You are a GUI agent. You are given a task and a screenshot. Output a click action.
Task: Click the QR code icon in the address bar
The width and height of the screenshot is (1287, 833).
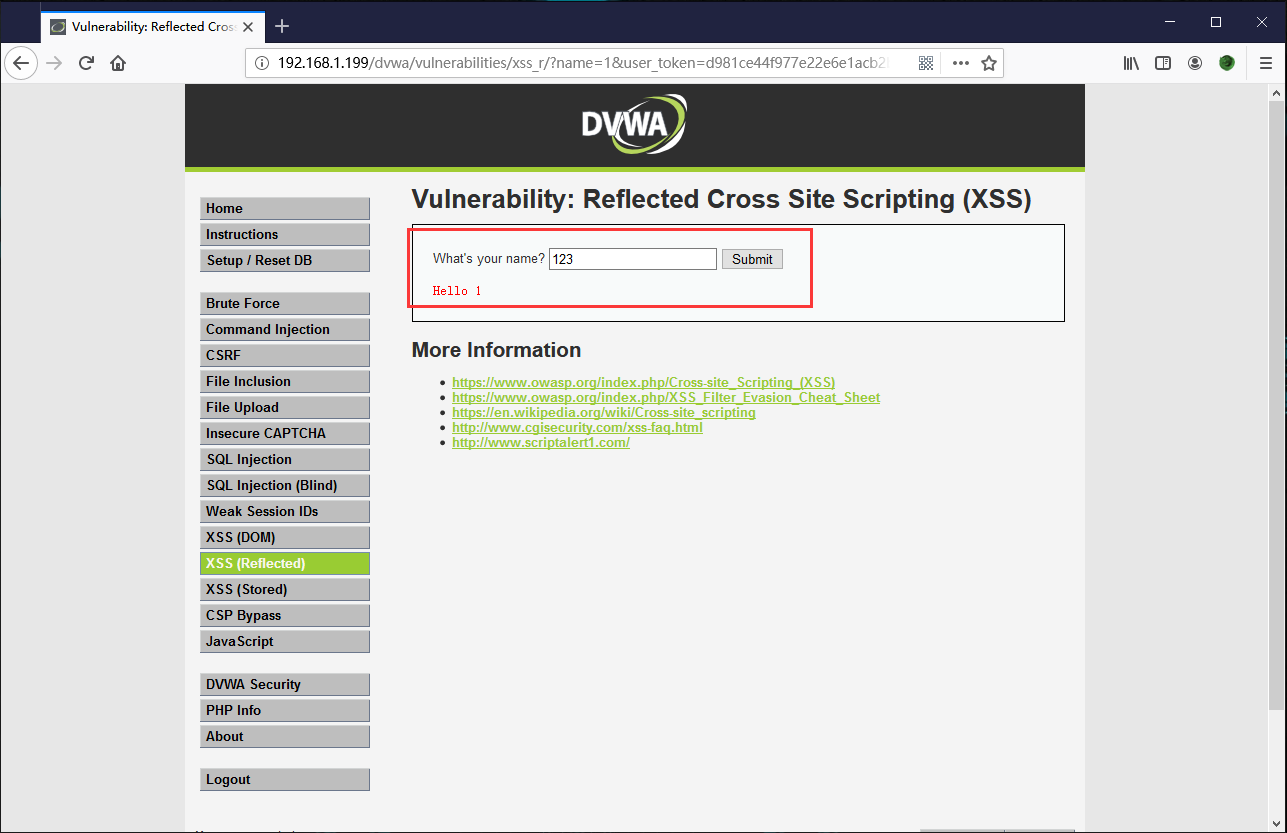(926, 62)
